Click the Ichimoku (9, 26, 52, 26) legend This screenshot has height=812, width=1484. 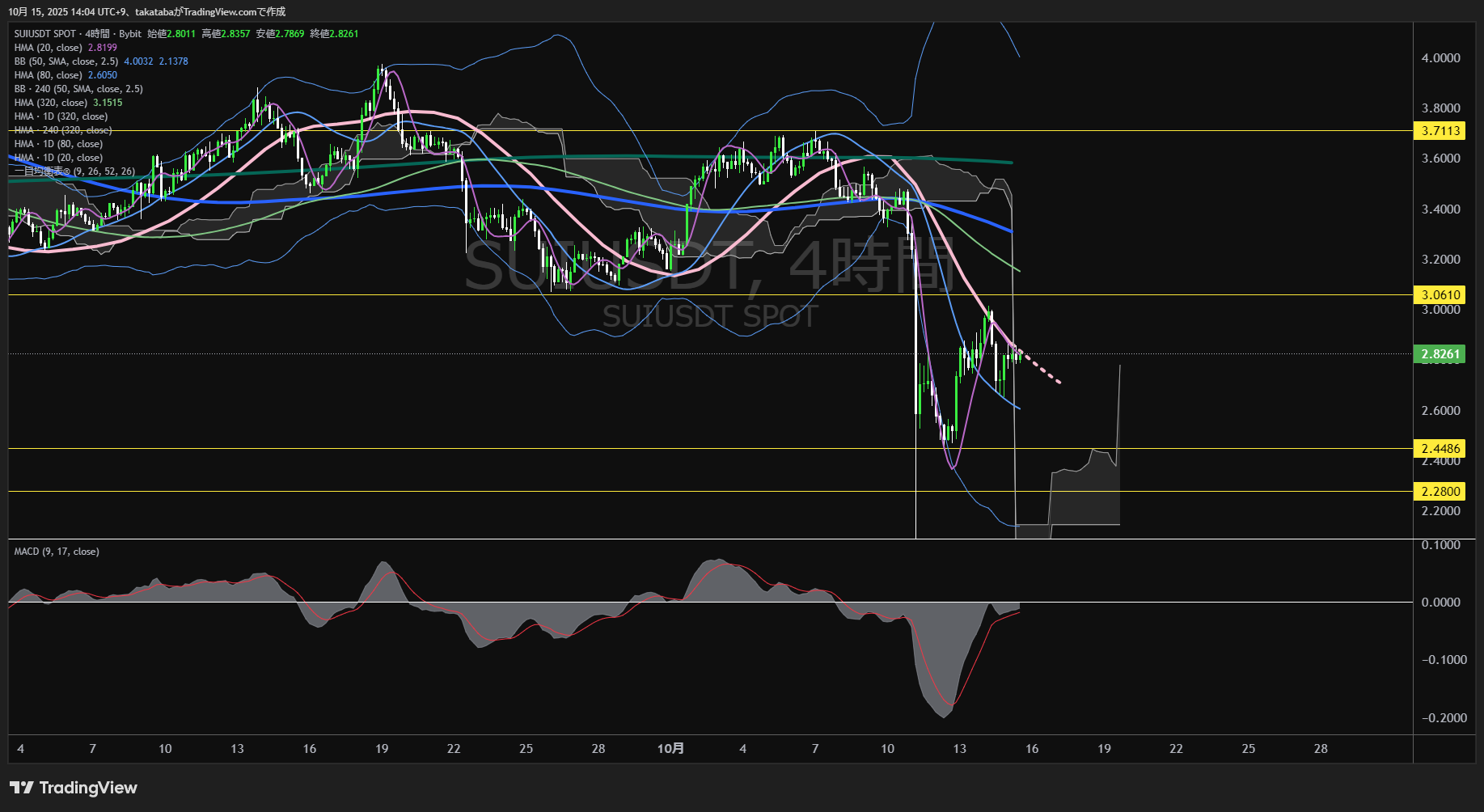tap(74, 171)
